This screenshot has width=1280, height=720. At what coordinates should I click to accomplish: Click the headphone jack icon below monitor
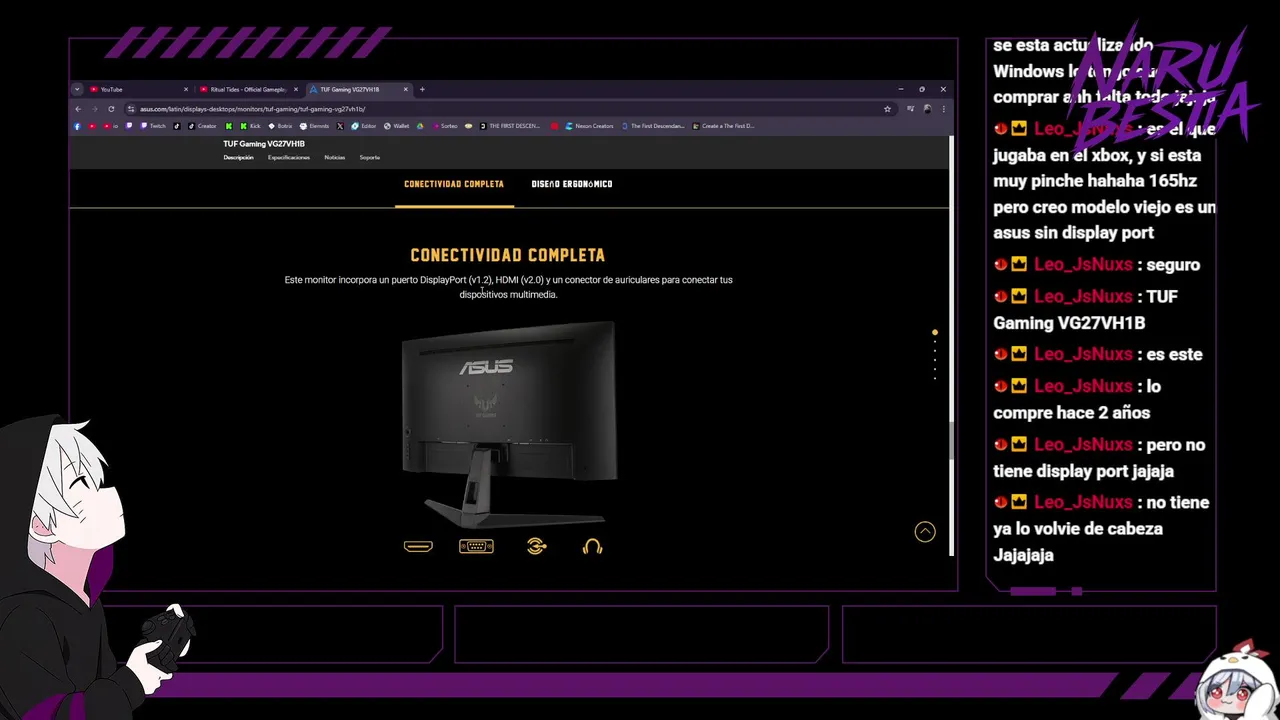pyautogui.click(x=592, y=546)
